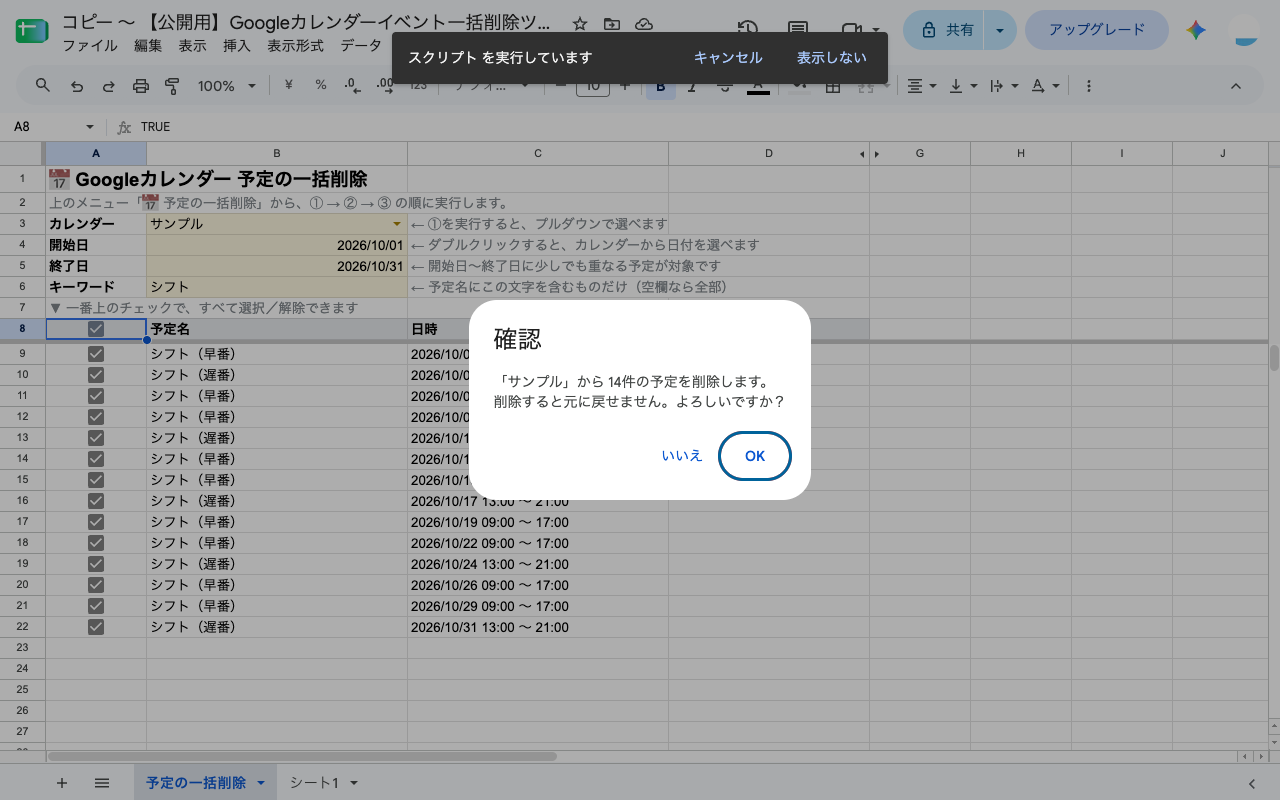Confirm deletion with OK button
Image resolution: width=1280 pixels, height=800 pixels.
pyautogui.click(x=755, y=456)
